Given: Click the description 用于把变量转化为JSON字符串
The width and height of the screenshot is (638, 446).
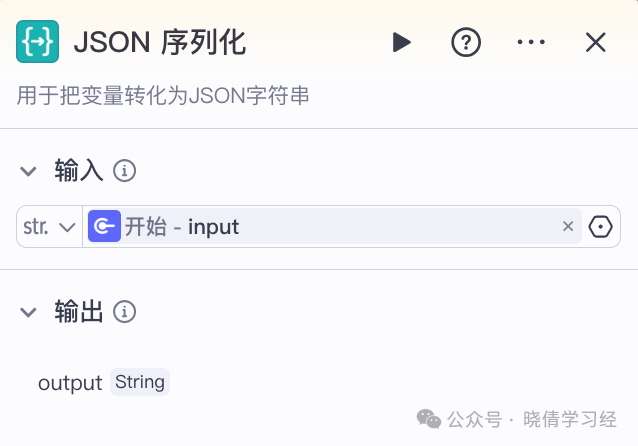Looking at the screenshot, I should click(163, 96).
